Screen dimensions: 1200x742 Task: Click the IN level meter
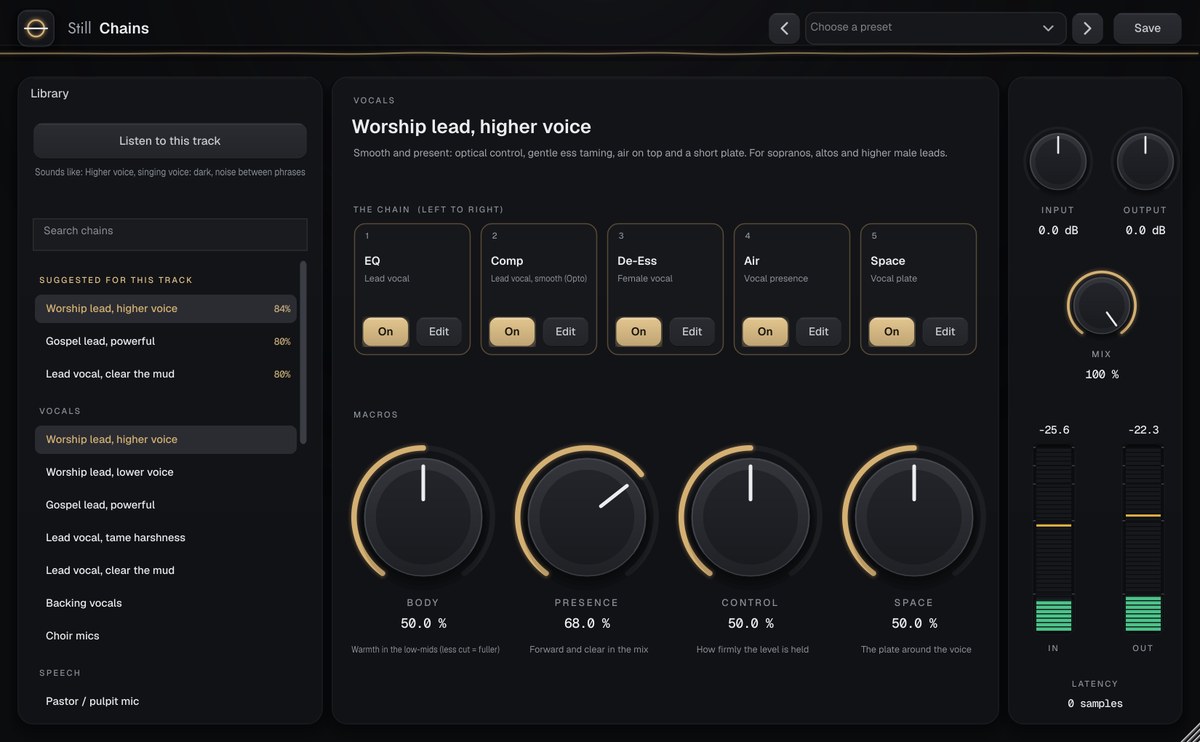pyautogui.click(x=1053, y=539)
